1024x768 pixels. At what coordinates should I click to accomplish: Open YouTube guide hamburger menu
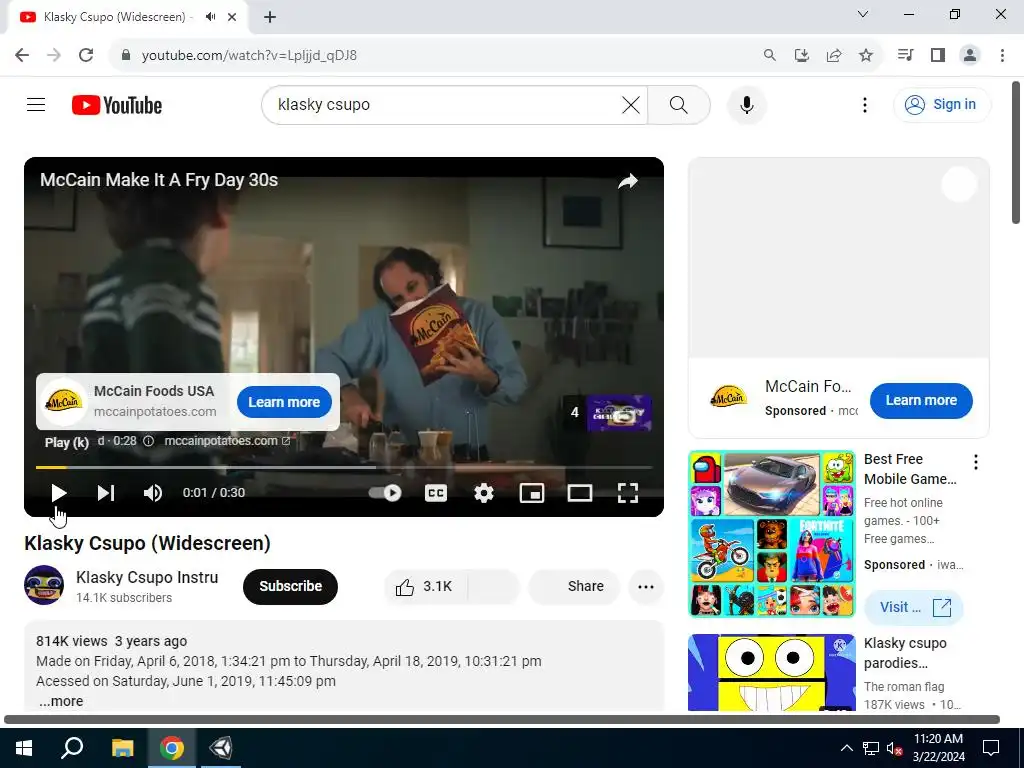click(36, 104)
